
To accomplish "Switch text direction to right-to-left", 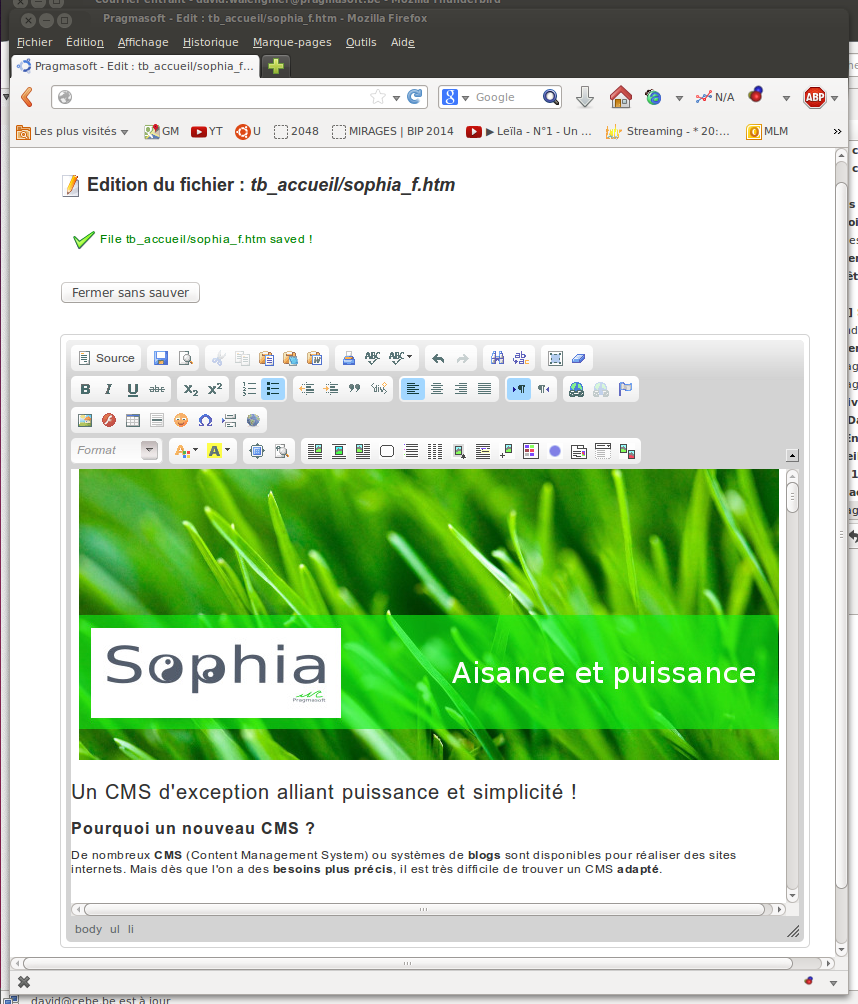I will click(543, 389).
